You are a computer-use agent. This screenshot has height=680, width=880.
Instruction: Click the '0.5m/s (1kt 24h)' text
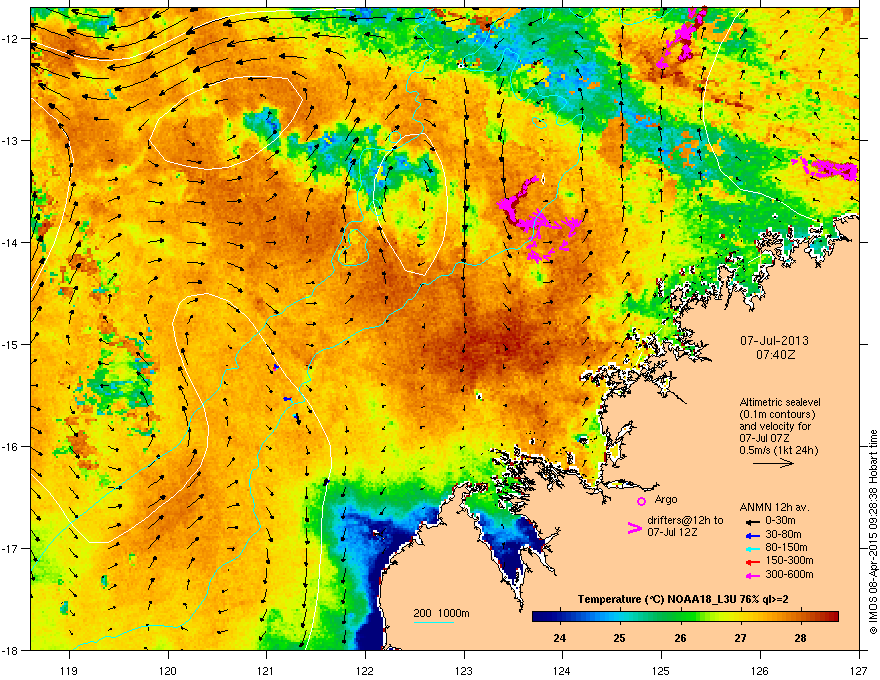point(778,450)
